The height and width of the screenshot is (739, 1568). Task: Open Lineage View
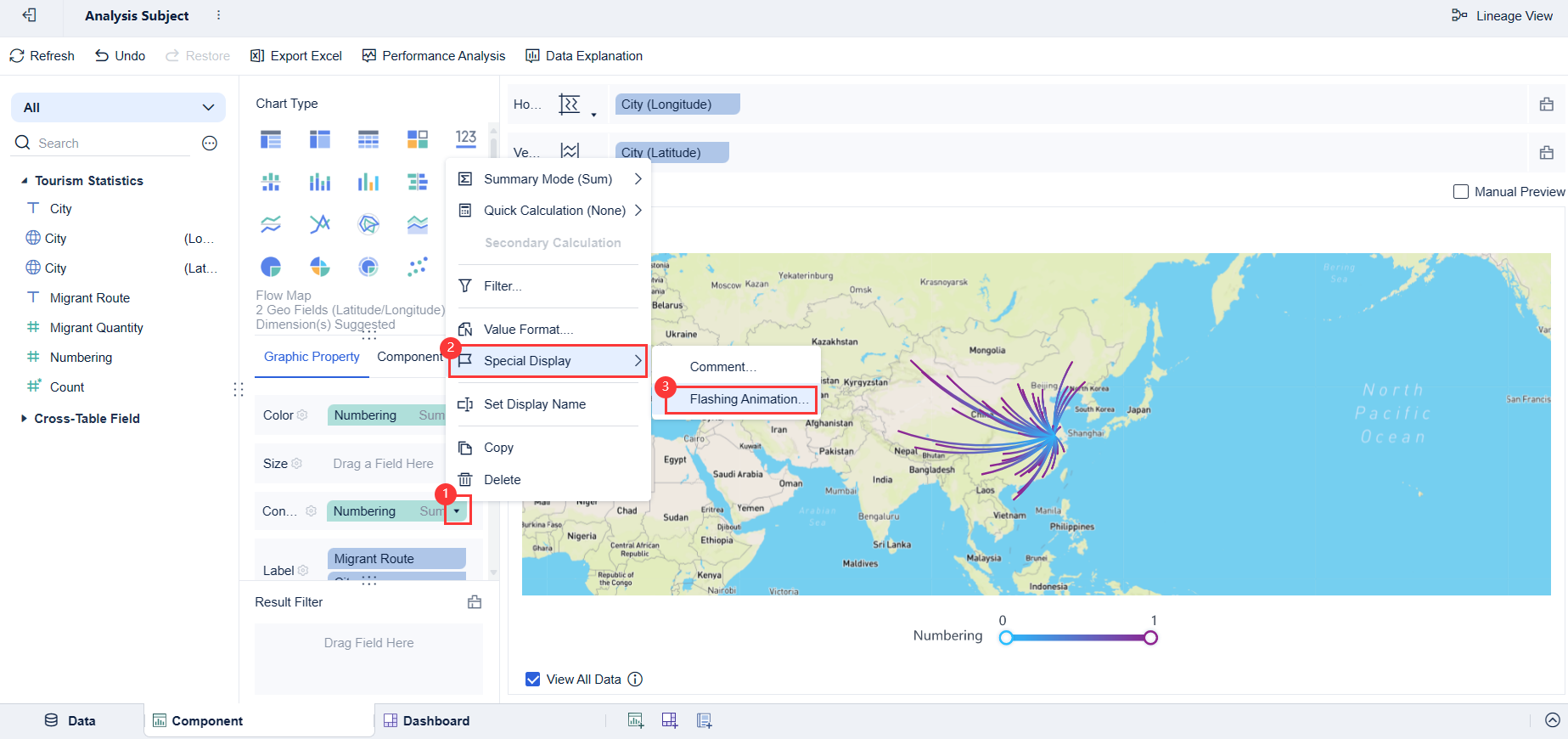click(x=1502, y=15)
